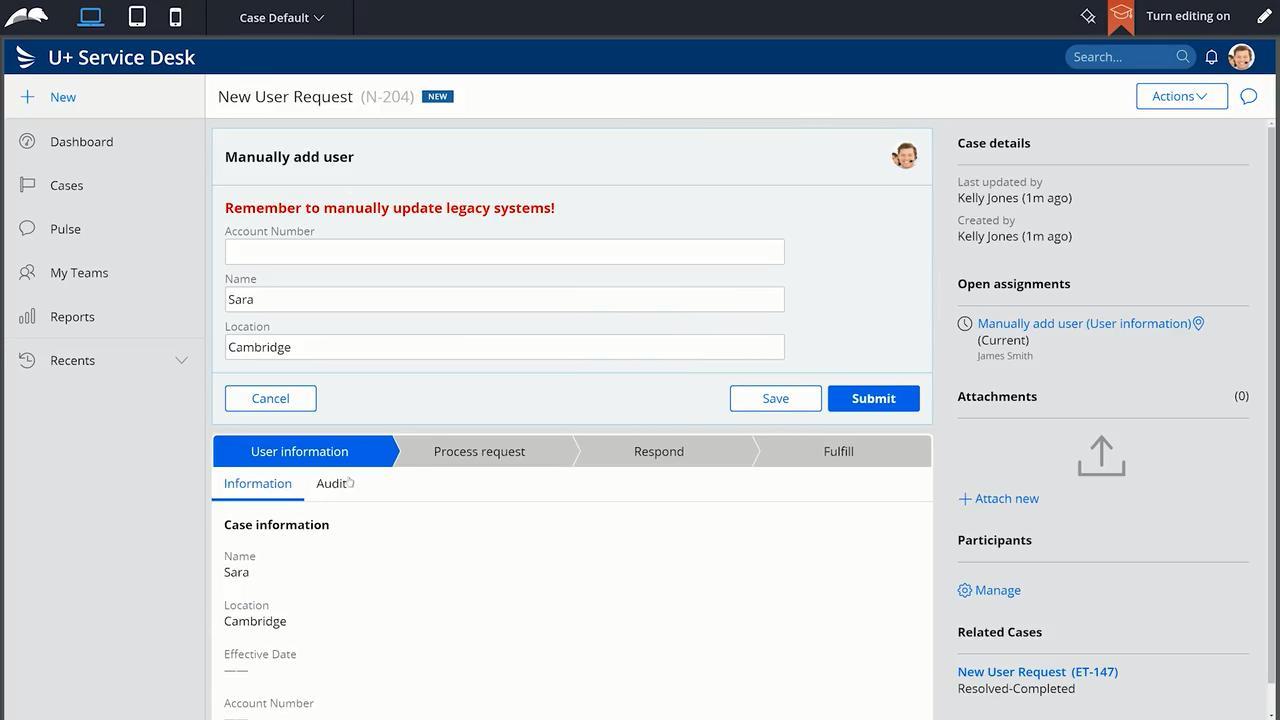Image resolution: width=1280 pixels, height=720 pixels.
Task: Open related case New User Request ET-147
Action: coord(1037,672)
